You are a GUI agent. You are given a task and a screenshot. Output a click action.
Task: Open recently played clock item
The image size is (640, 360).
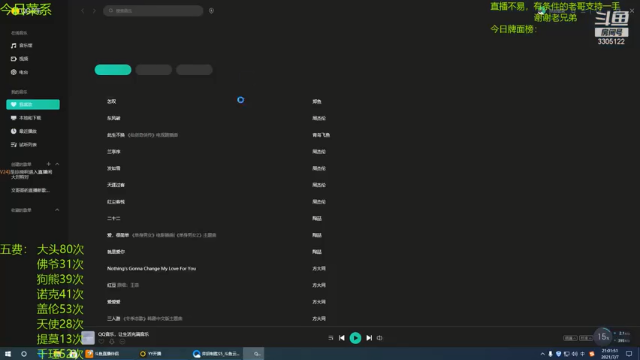(x=24, y=131)
